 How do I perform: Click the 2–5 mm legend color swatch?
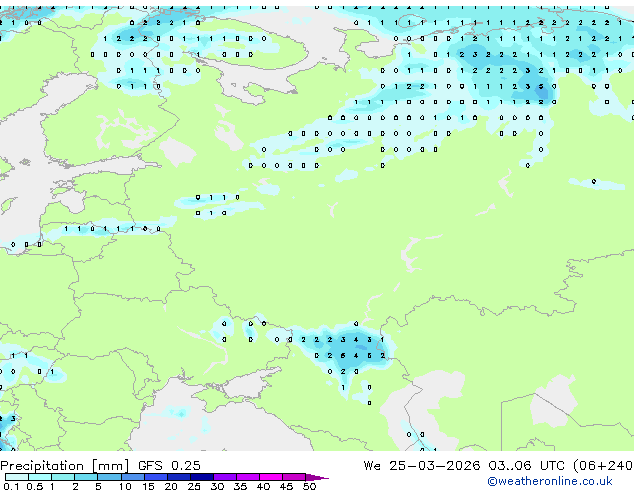point(86,477)
